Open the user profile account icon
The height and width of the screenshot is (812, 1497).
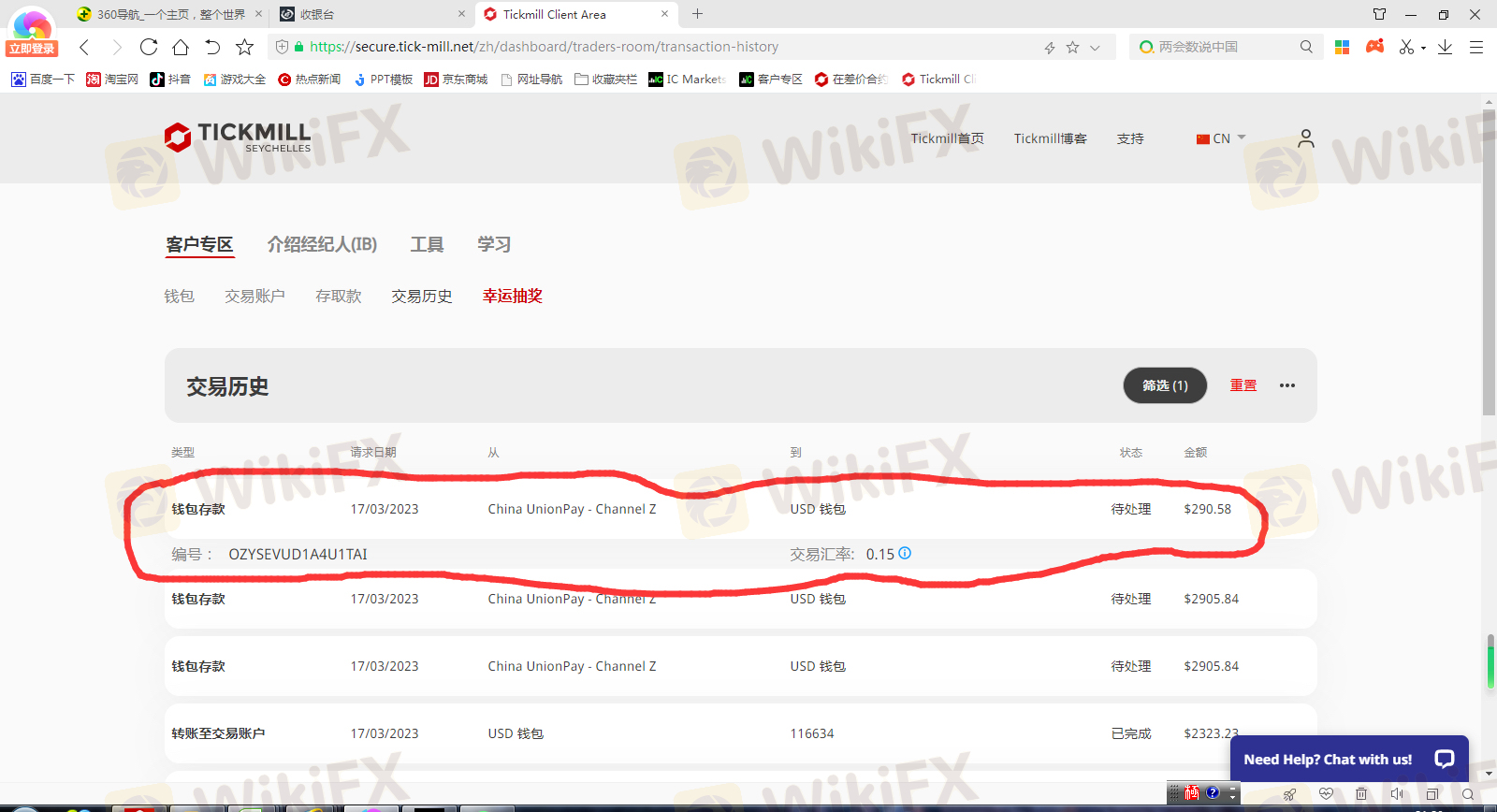(1306, 138)
